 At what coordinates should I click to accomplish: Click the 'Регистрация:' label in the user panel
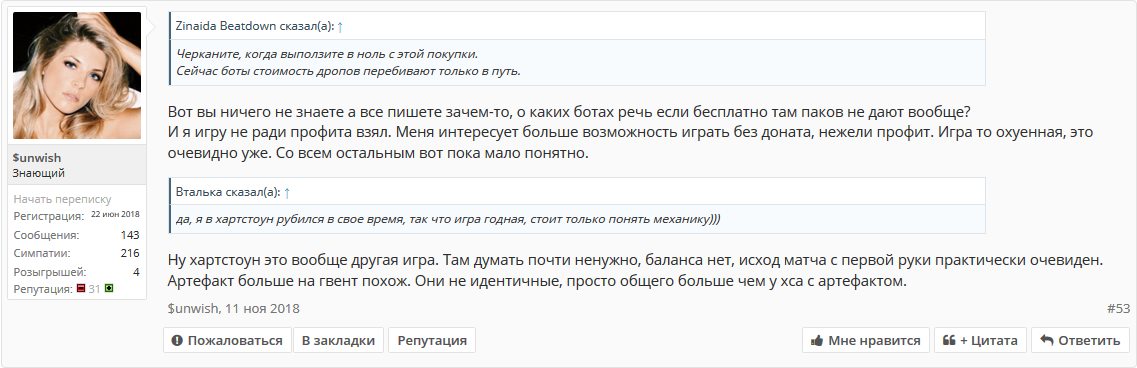49,216
